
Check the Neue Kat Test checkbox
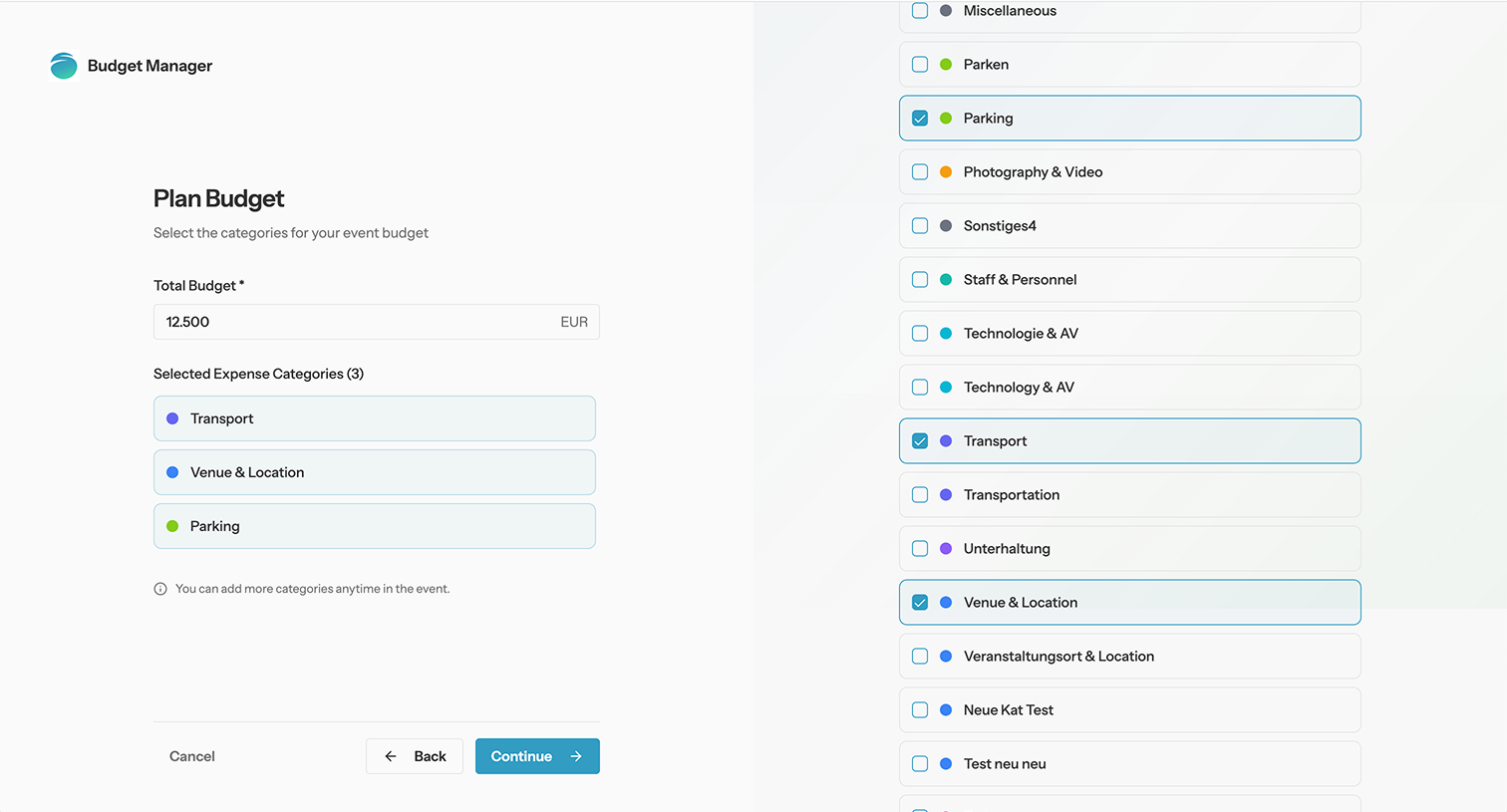point(920,710)
